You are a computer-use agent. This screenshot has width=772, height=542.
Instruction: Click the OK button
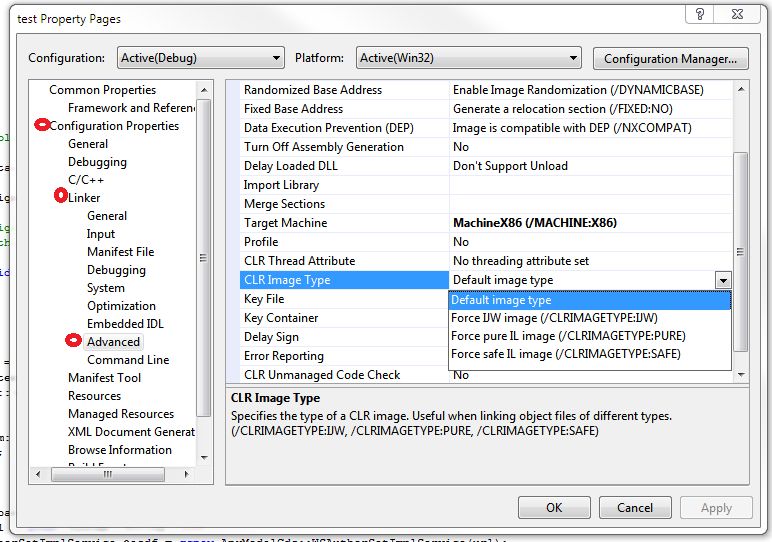click(x=554, y=508)
